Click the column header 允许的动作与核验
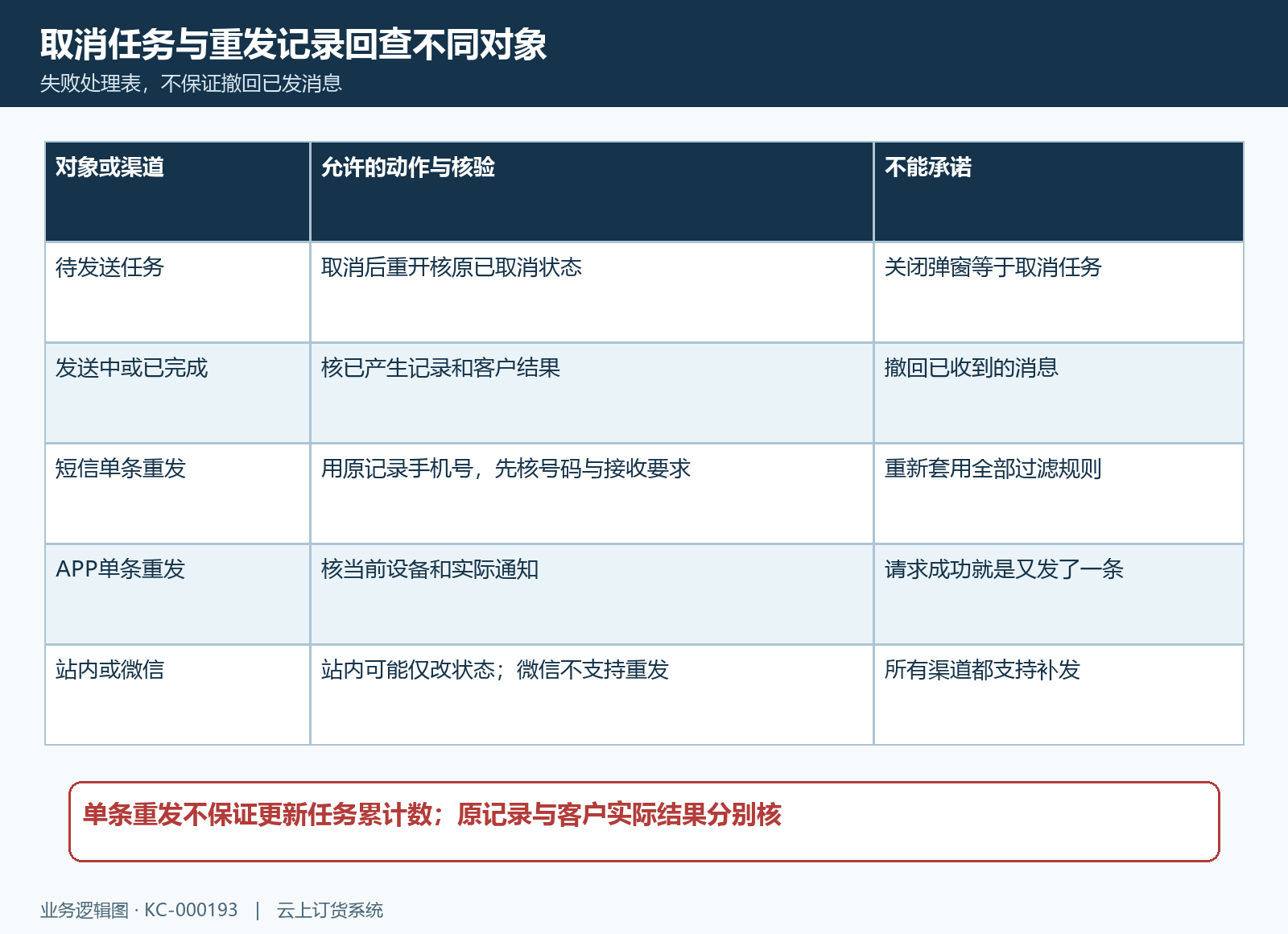 pyautogui.click(x=592, y=192)
